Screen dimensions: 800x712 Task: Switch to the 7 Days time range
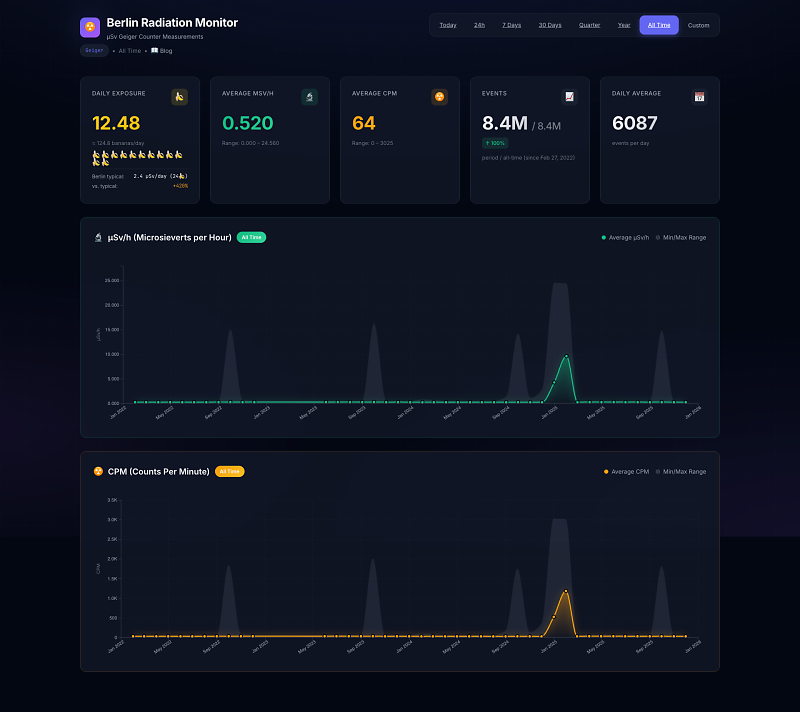click(511, 25)
